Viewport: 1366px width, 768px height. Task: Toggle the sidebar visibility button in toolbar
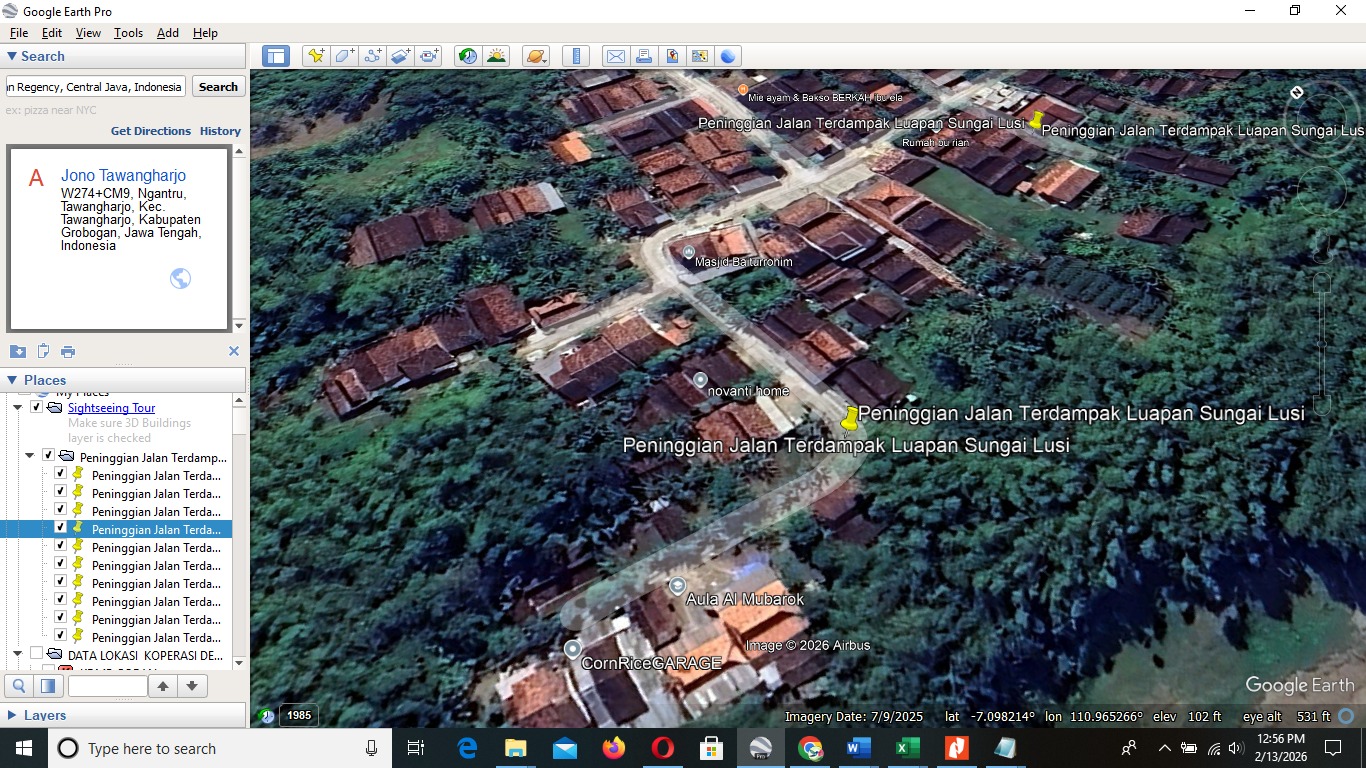click(276, 56)
